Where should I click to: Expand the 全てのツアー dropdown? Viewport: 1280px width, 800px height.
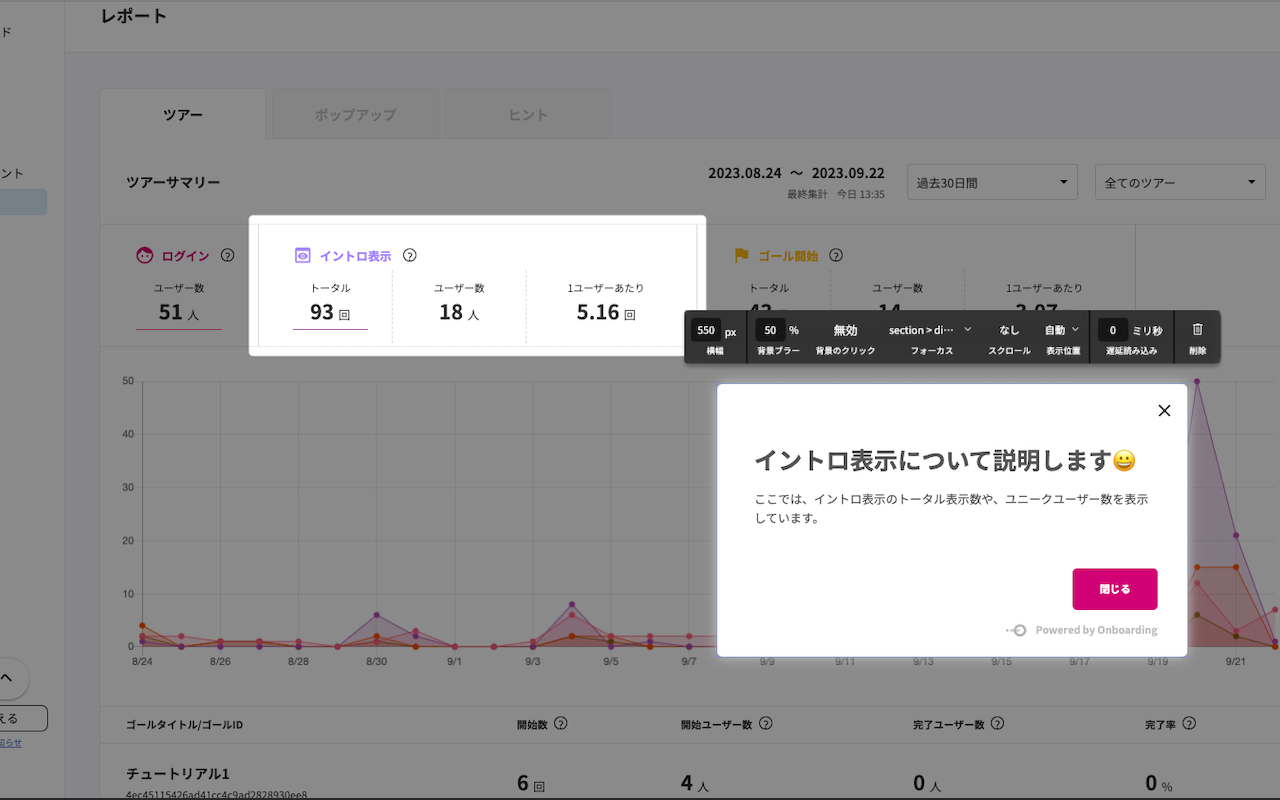[1180, 181]
